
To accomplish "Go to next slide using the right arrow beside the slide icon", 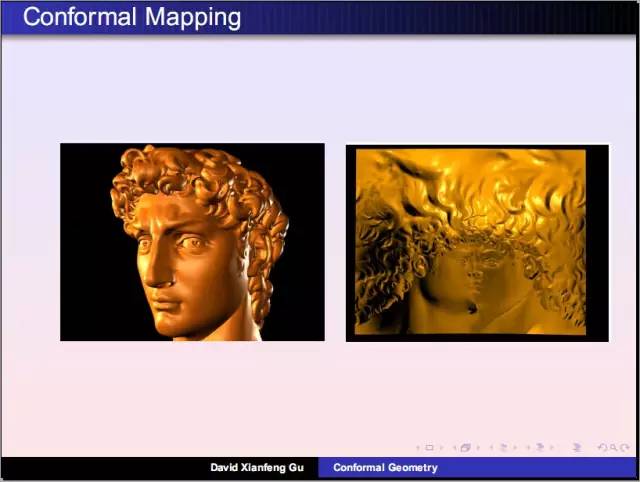I will click(441, 448).
